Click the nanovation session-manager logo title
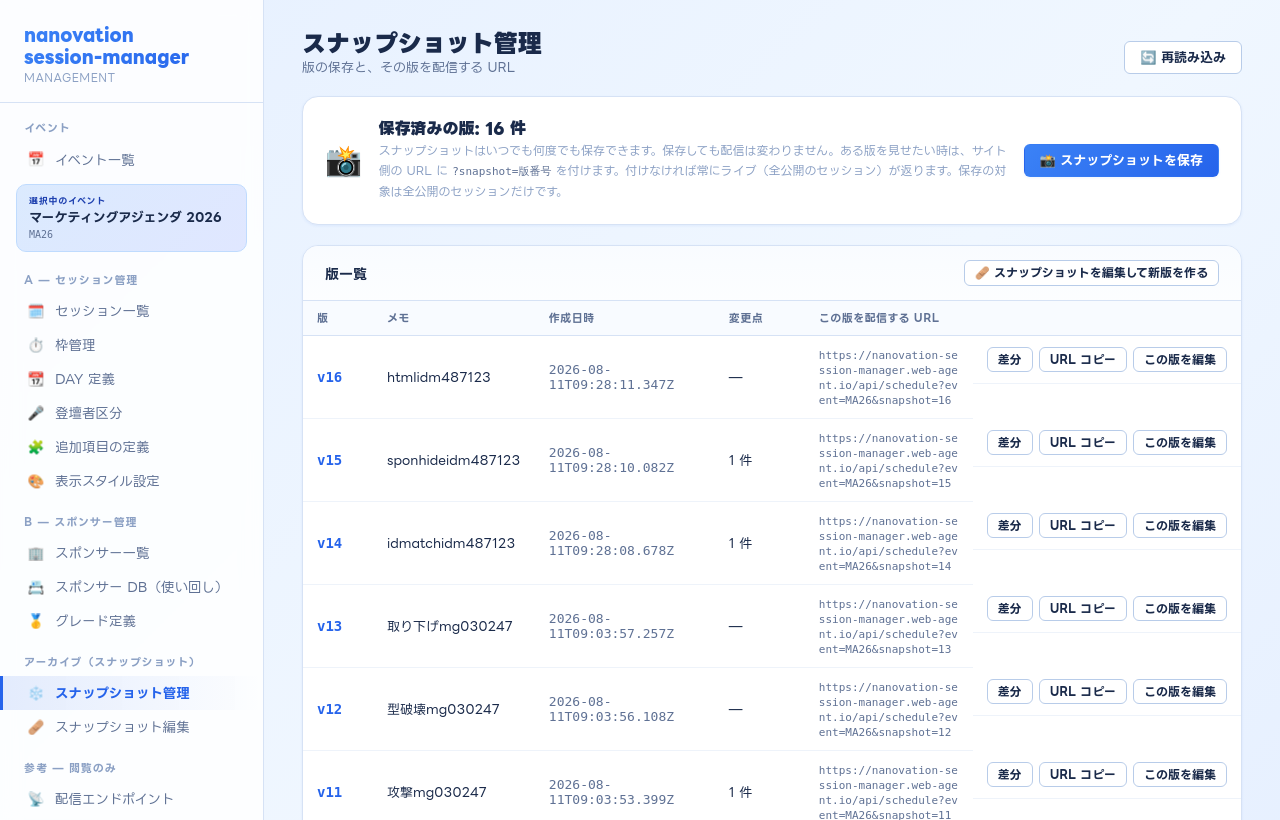 (106, 46)
